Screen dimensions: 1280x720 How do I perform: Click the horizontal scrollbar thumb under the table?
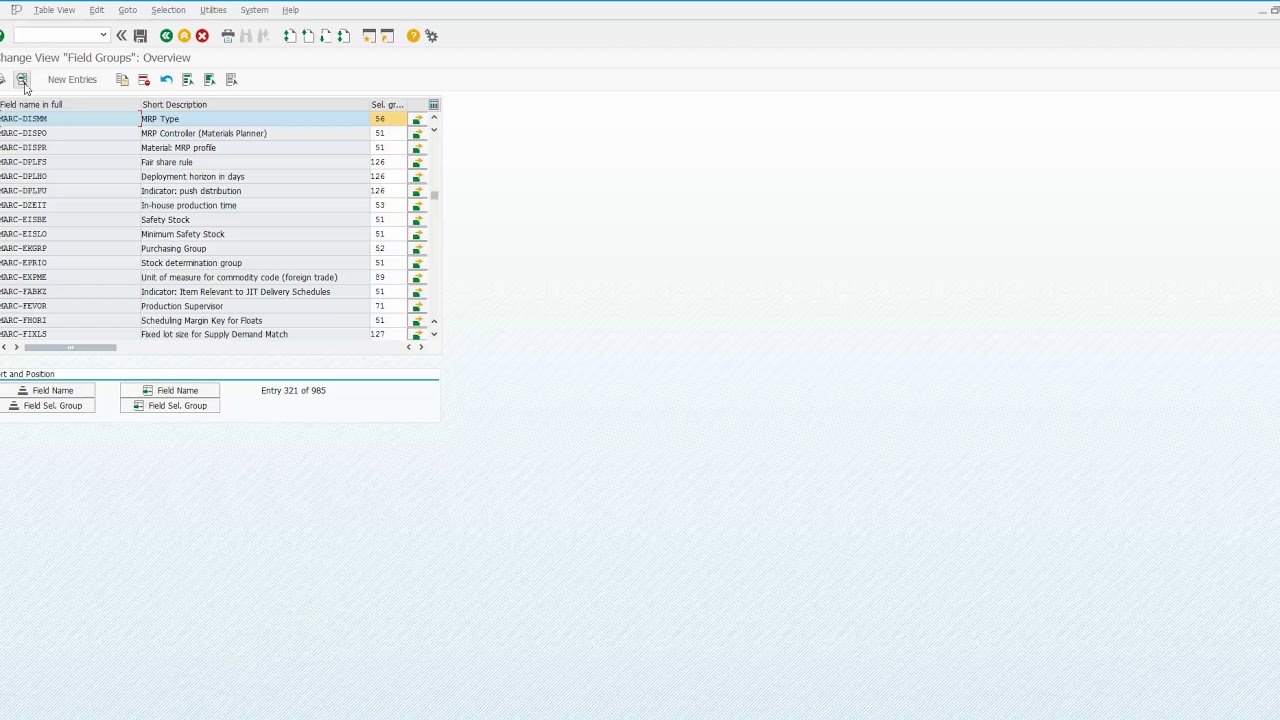point(70,347)
